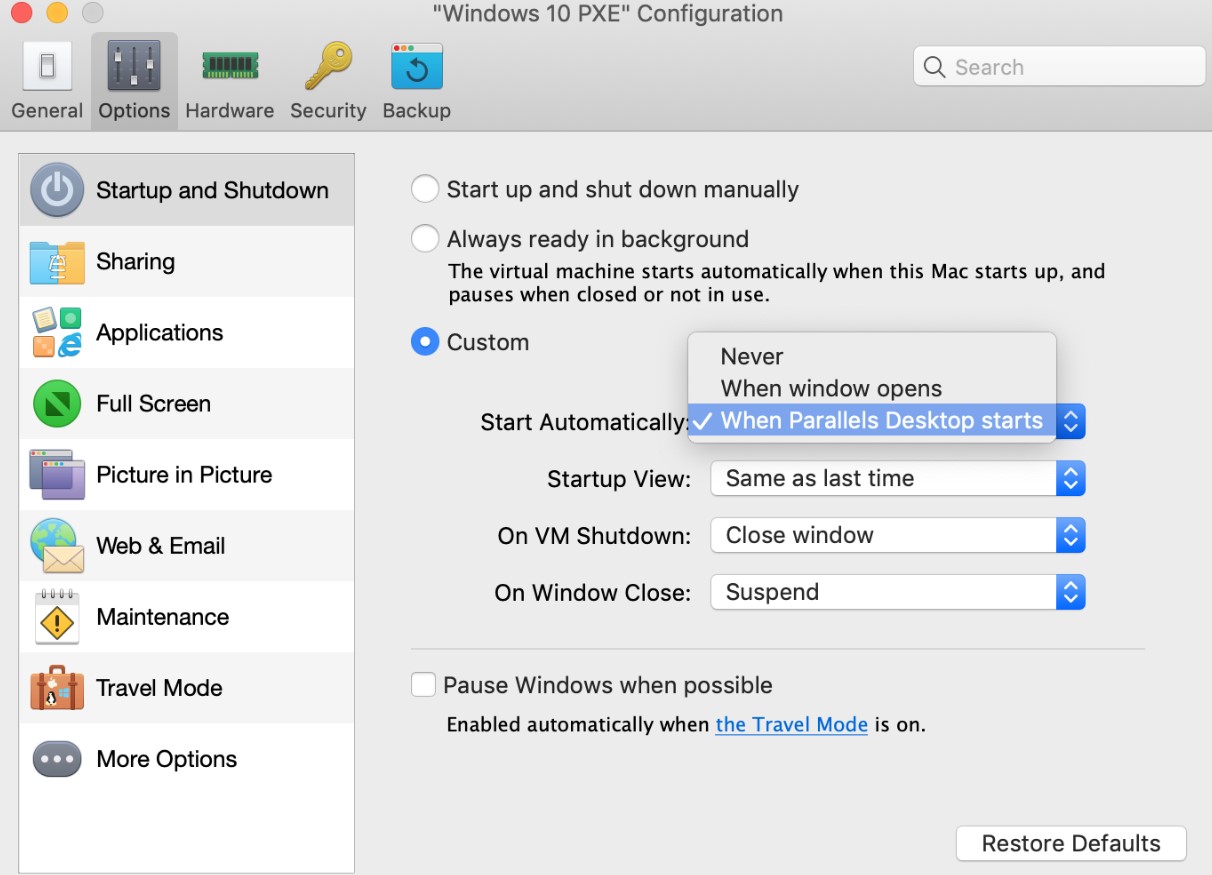1212x875 pixels.
Task: Click the red close window button
Action: [x=21, y=14]
